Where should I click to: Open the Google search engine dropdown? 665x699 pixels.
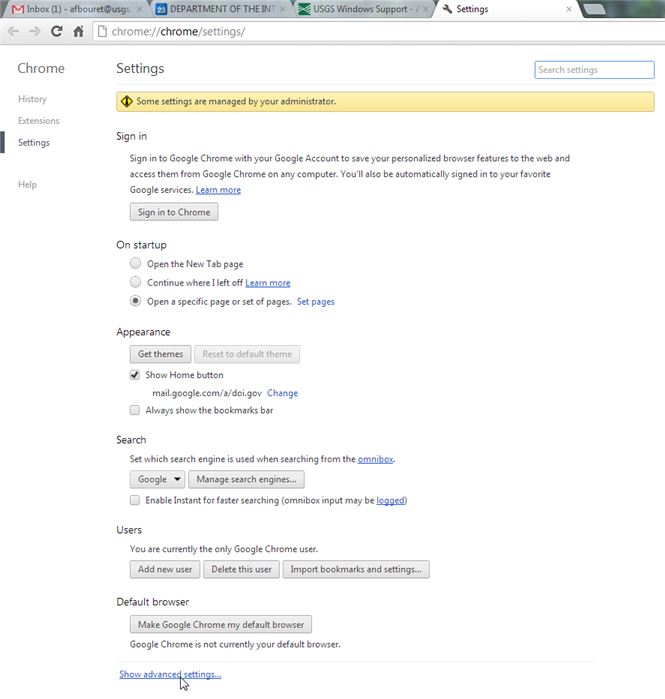[x=158, y=479]
